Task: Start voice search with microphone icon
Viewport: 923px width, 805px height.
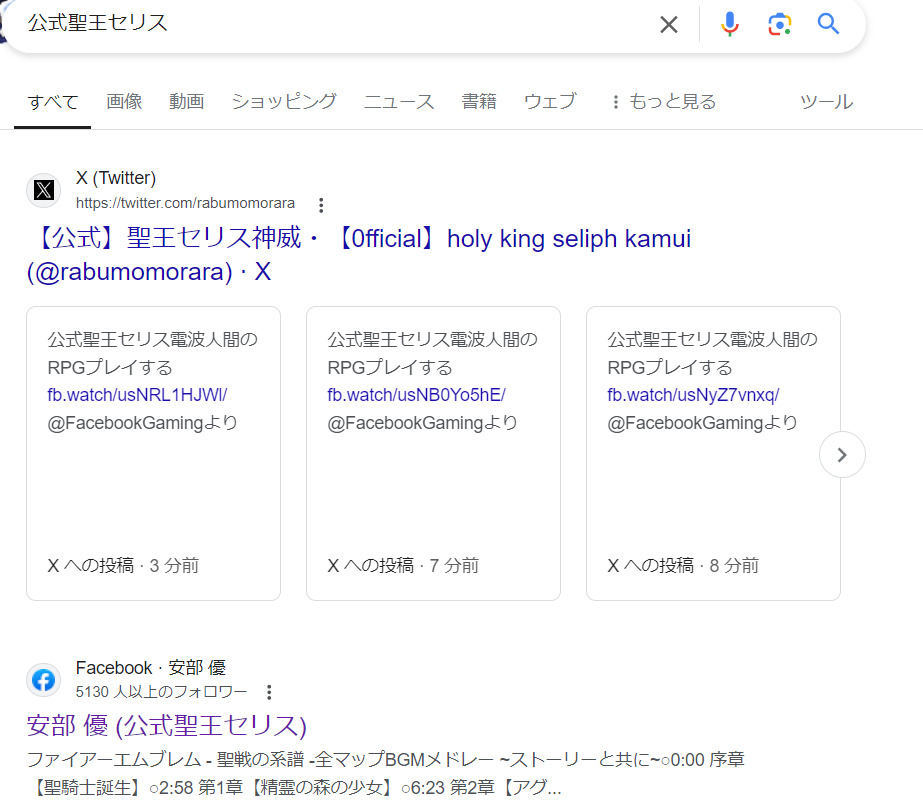Action: coord(729,24)
